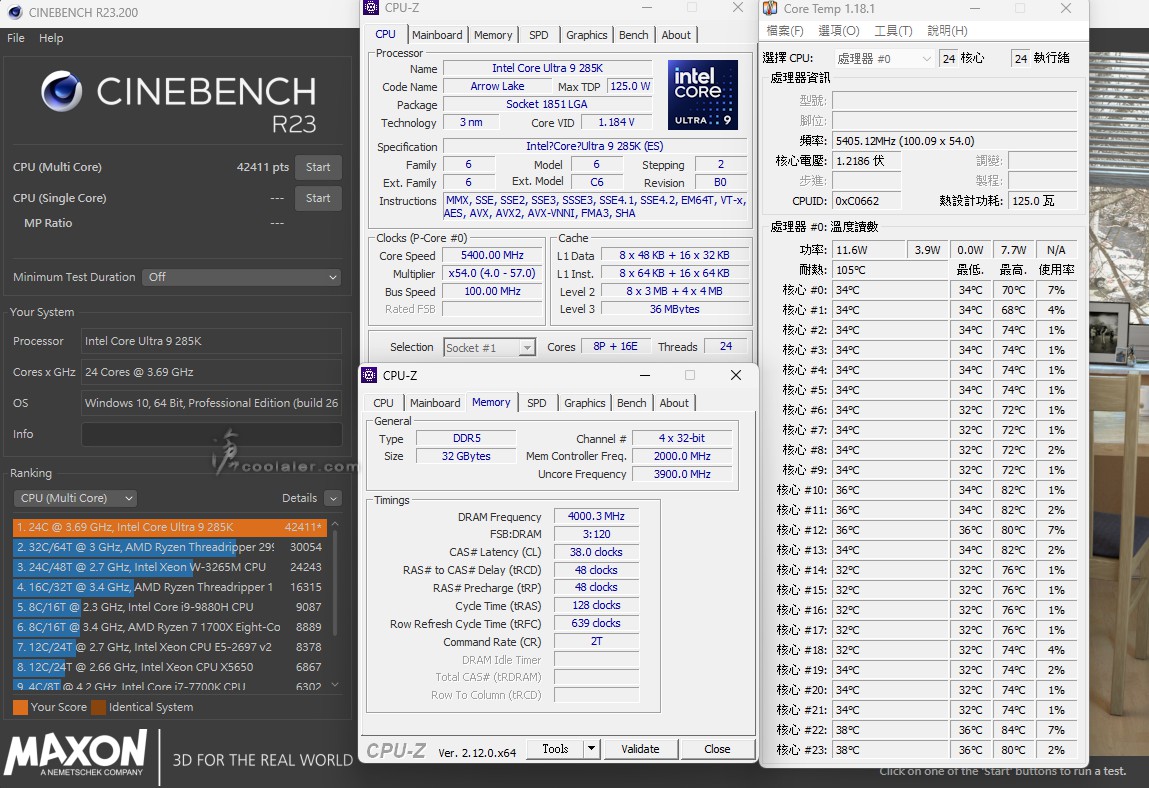This screenshot has height=788, width=1149.
Task: Click the ranking list scrollbar in Cinebench
Action: [336, 583]
